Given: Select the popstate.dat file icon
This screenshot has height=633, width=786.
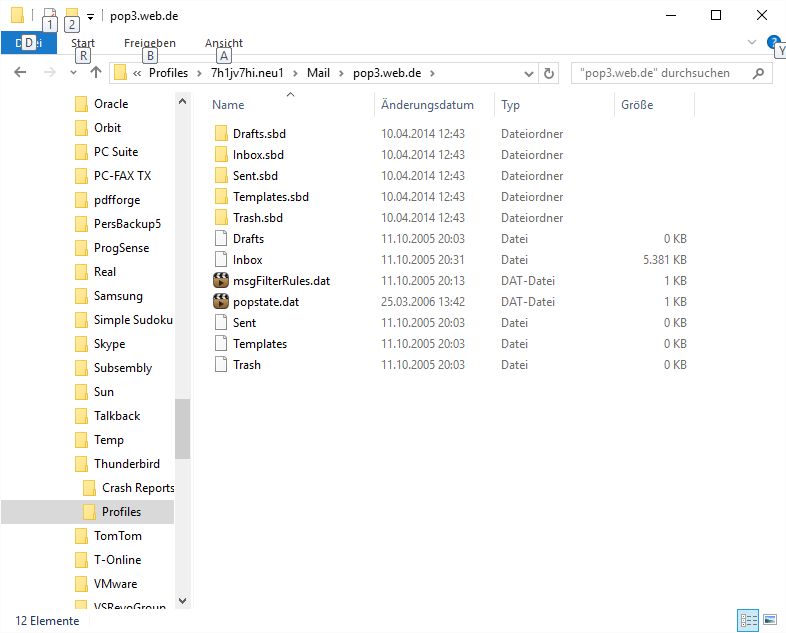Looking at the screenshot, I should click(221, 301).
